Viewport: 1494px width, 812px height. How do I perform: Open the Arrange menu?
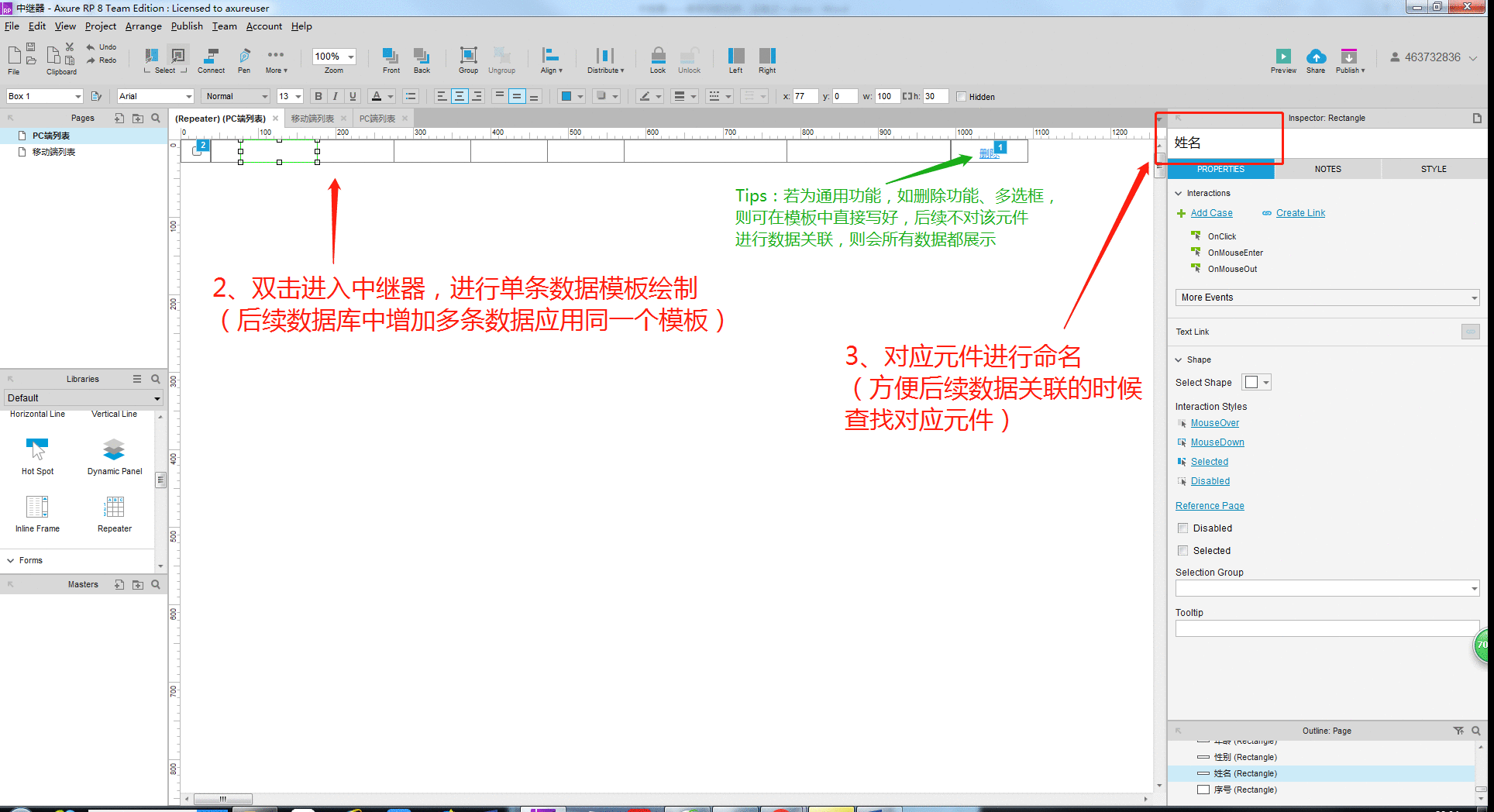(143, 26)
